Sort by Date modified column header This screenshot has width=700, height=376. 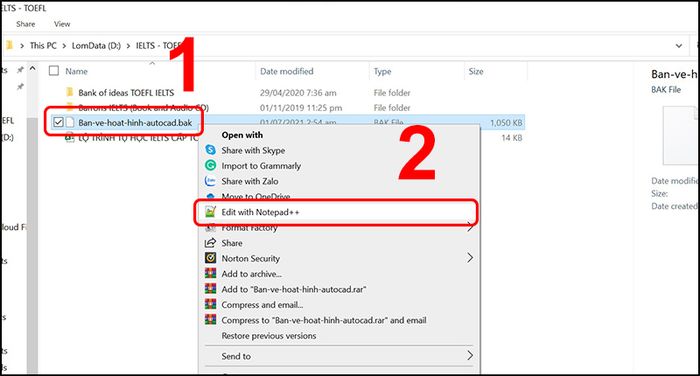(287, 71)
